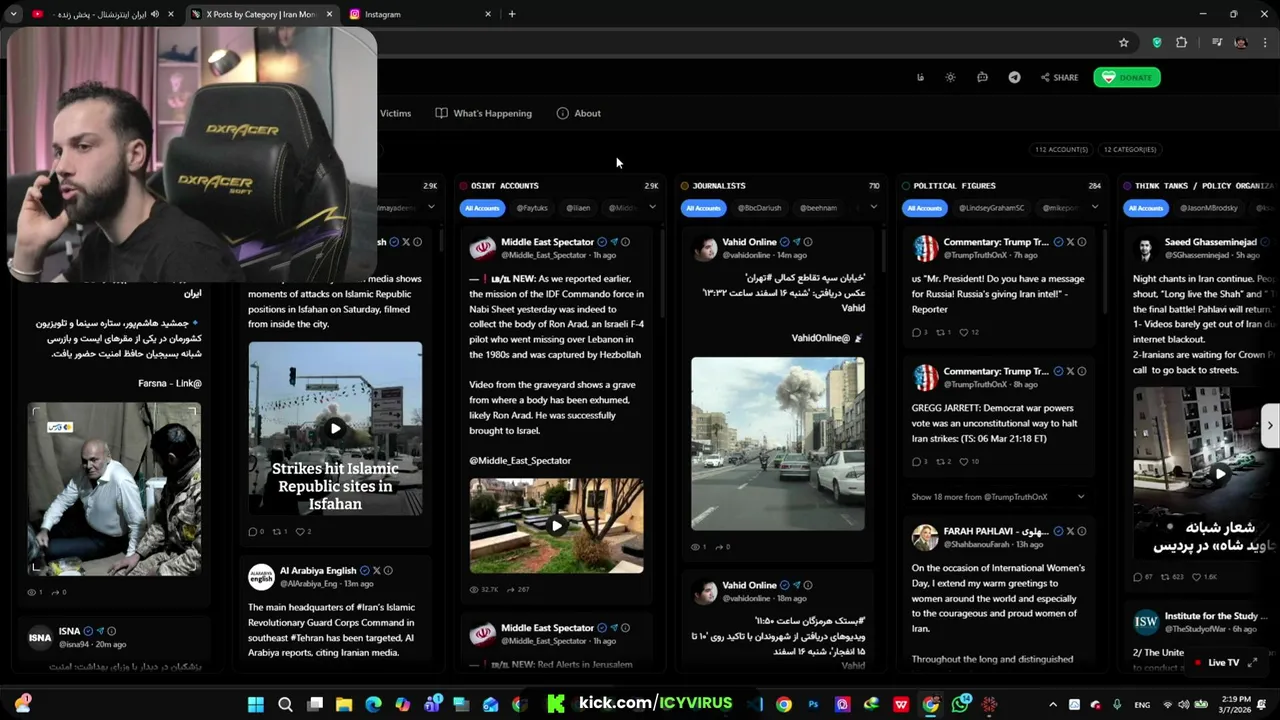The height and width of the screenshot is (720, 1280).
Task: Mute the Iran International tab audio icon
Action: click(155, 14)
